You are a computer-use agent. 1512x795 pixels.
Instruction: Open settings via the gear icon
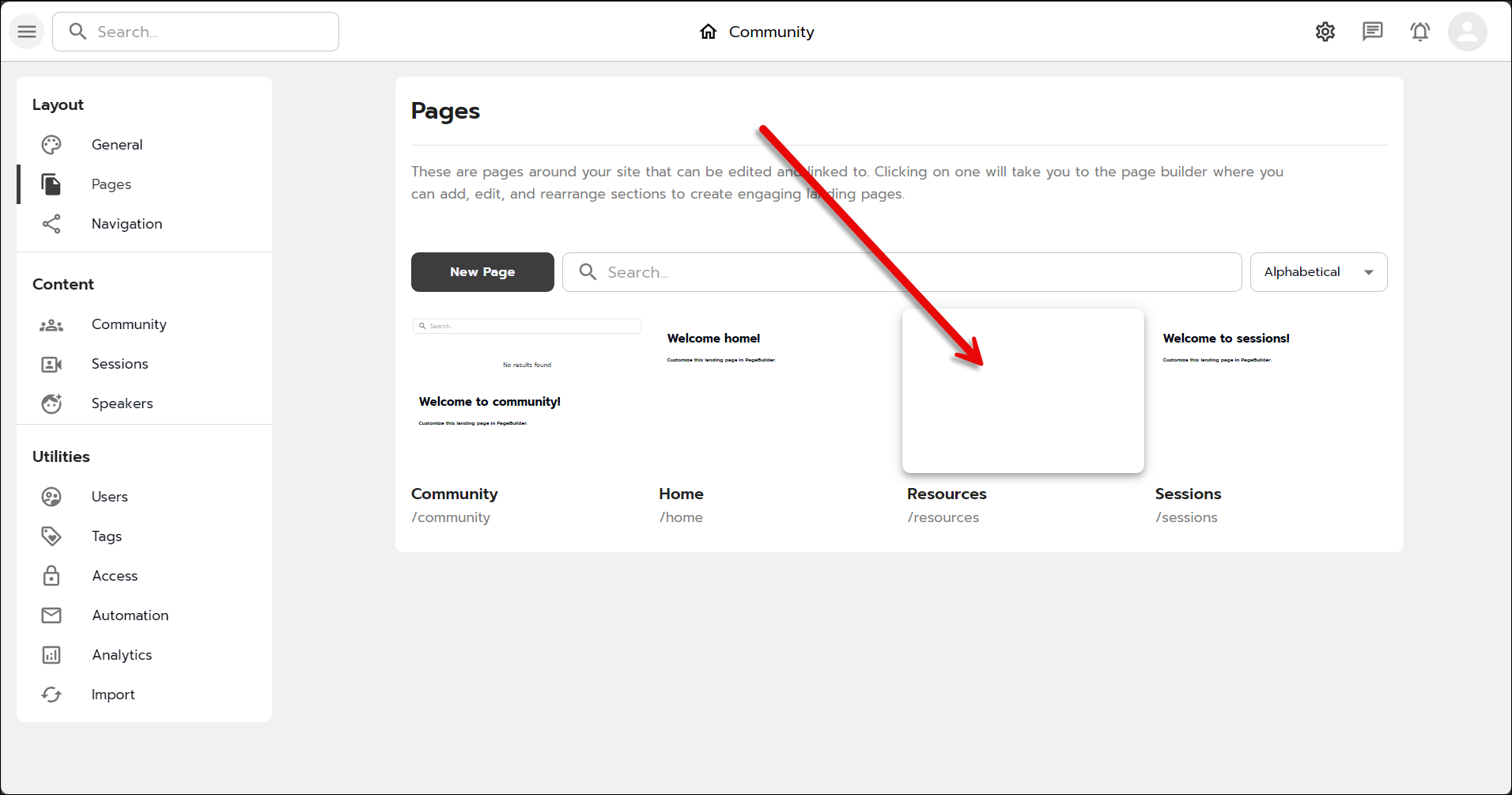pyautogui.click(x=1325, y=32)
